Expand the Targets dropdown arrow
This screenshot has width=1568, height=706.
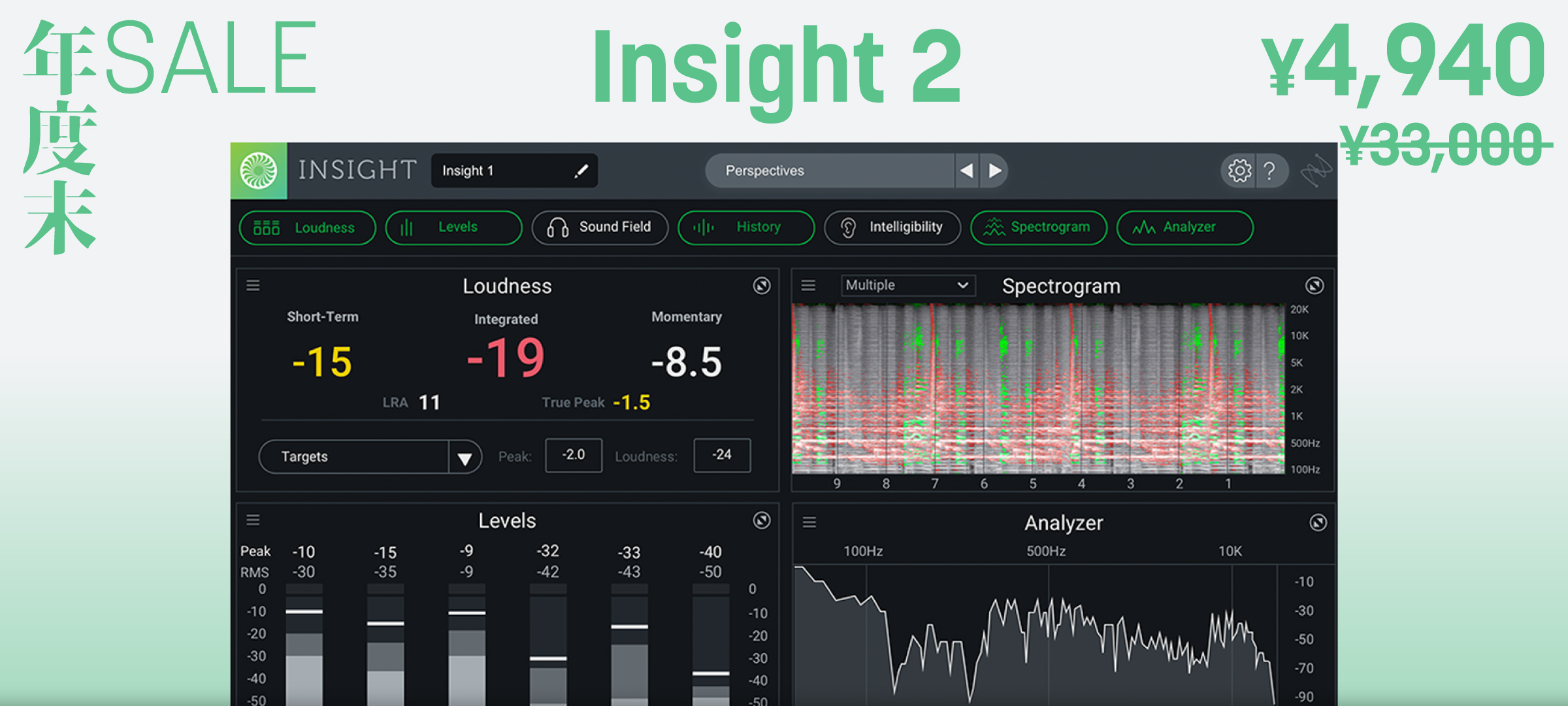[465, 458]
